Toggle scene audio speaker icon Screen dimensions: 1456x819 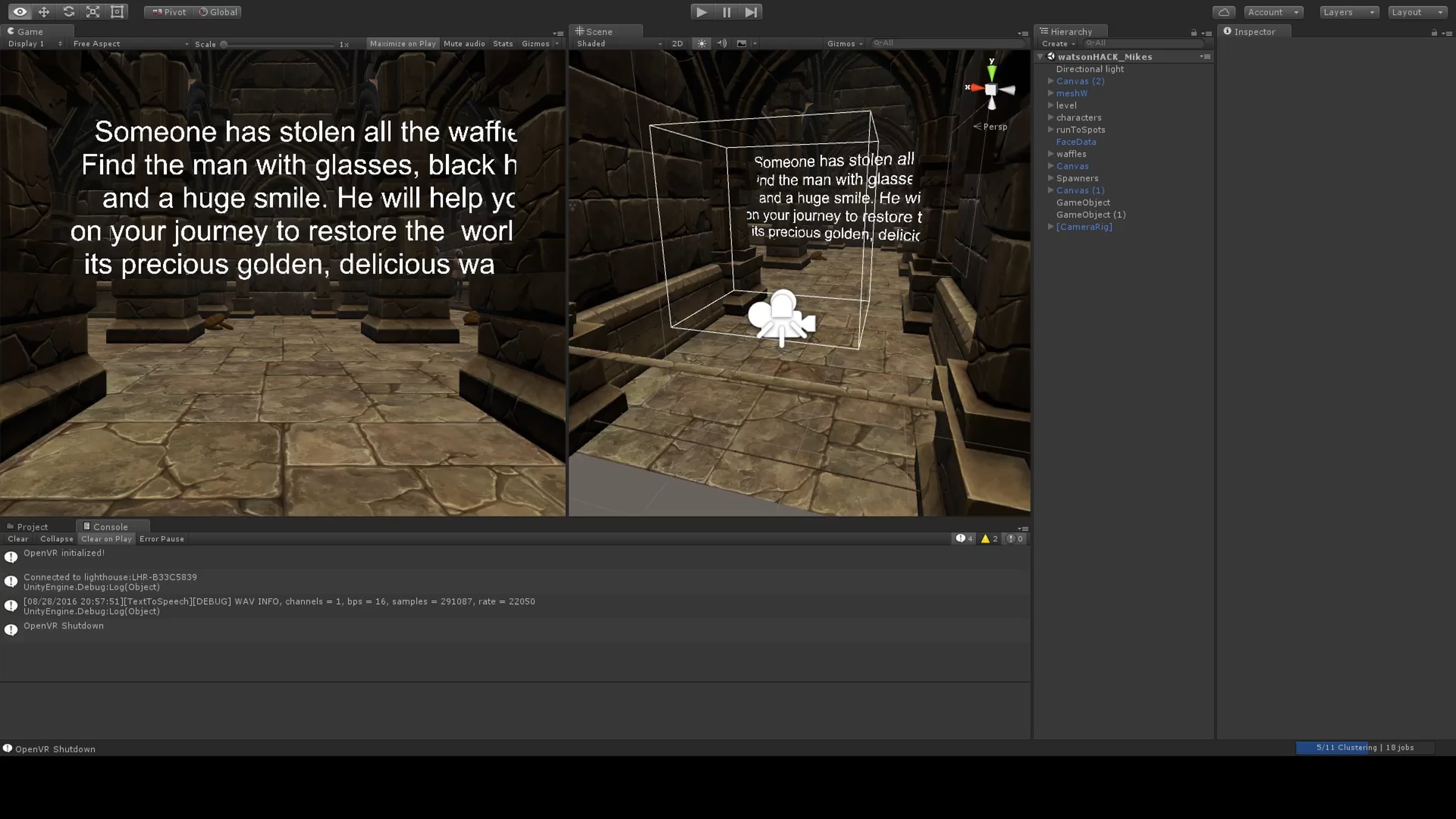click(721, 44)
